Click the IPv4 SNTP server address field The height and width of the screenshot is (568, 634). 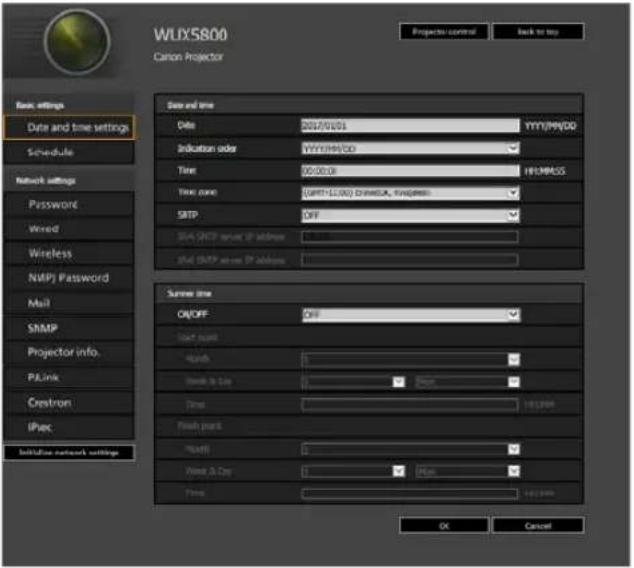(410, 237)
